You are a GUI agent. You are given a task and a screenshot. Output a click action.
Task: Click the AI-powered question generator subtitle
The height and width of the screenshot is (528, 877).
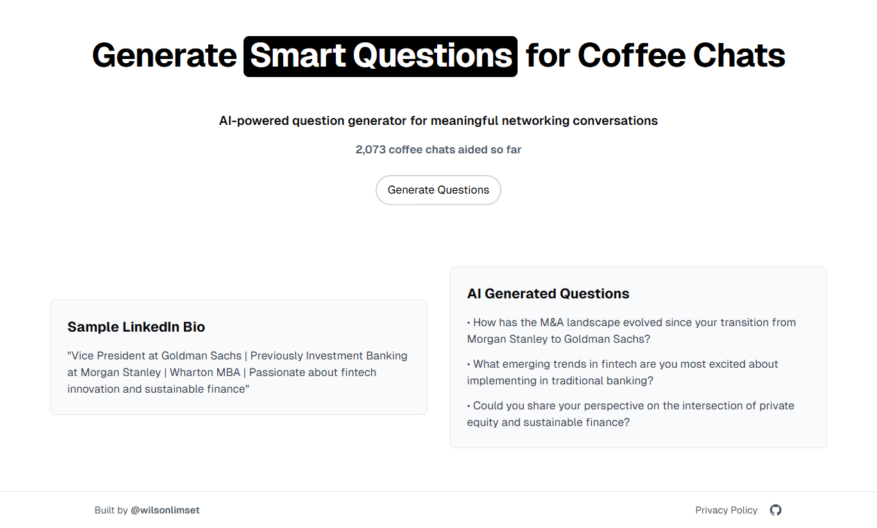(438, 121)
